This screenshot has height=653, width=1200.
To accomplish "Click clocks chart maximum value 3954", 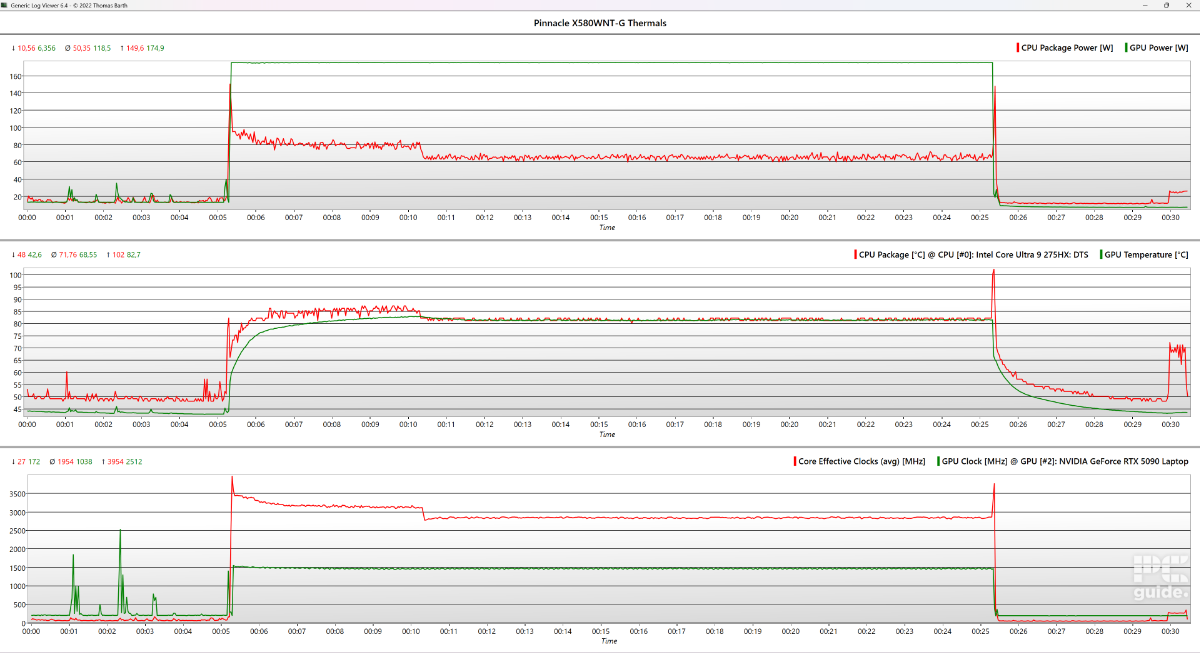I will (116, 462).
